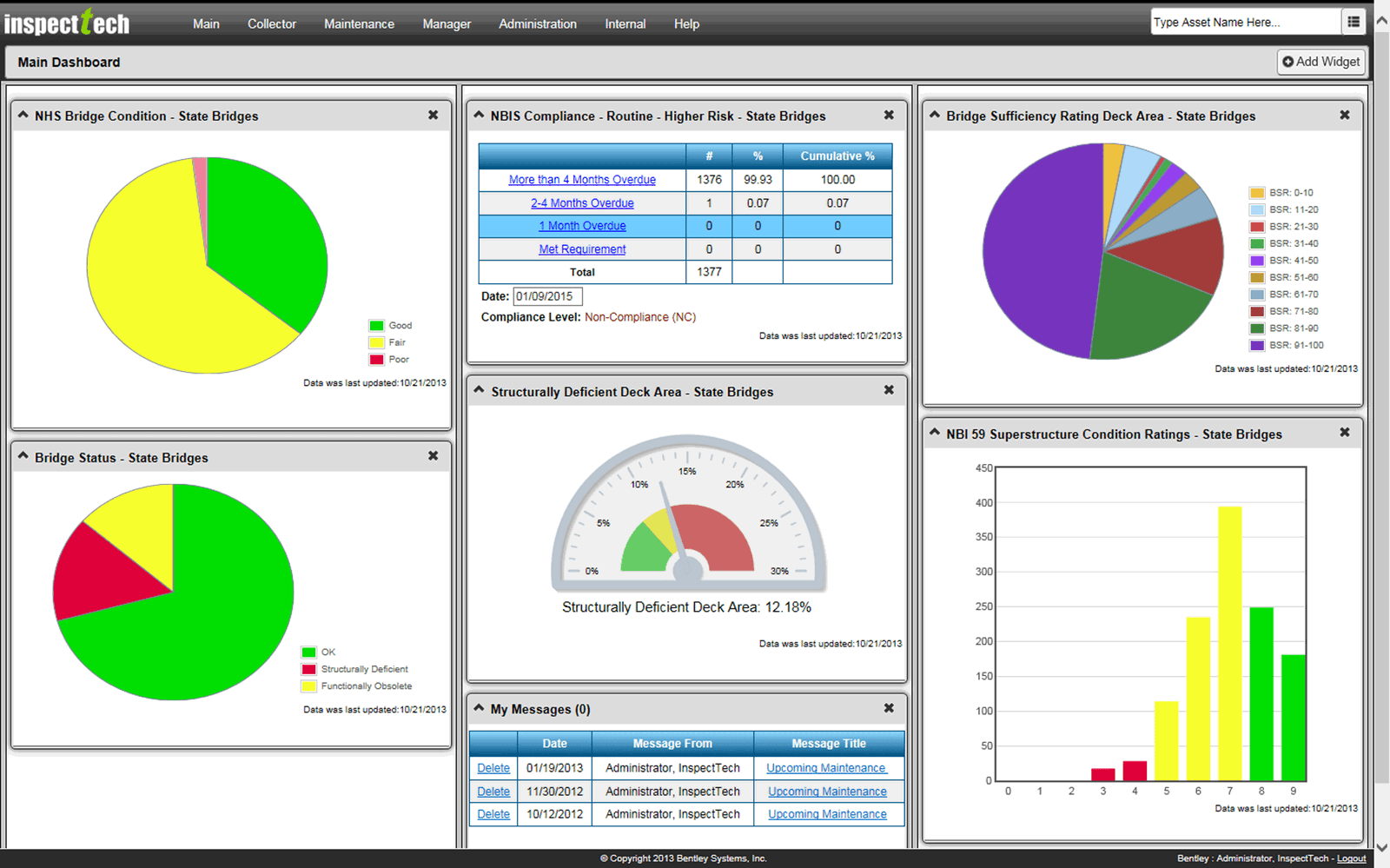This screenshot has width=1390, height=868.
Task: Close the Structurally Deficient Deck Area widget
Action: 889,390
